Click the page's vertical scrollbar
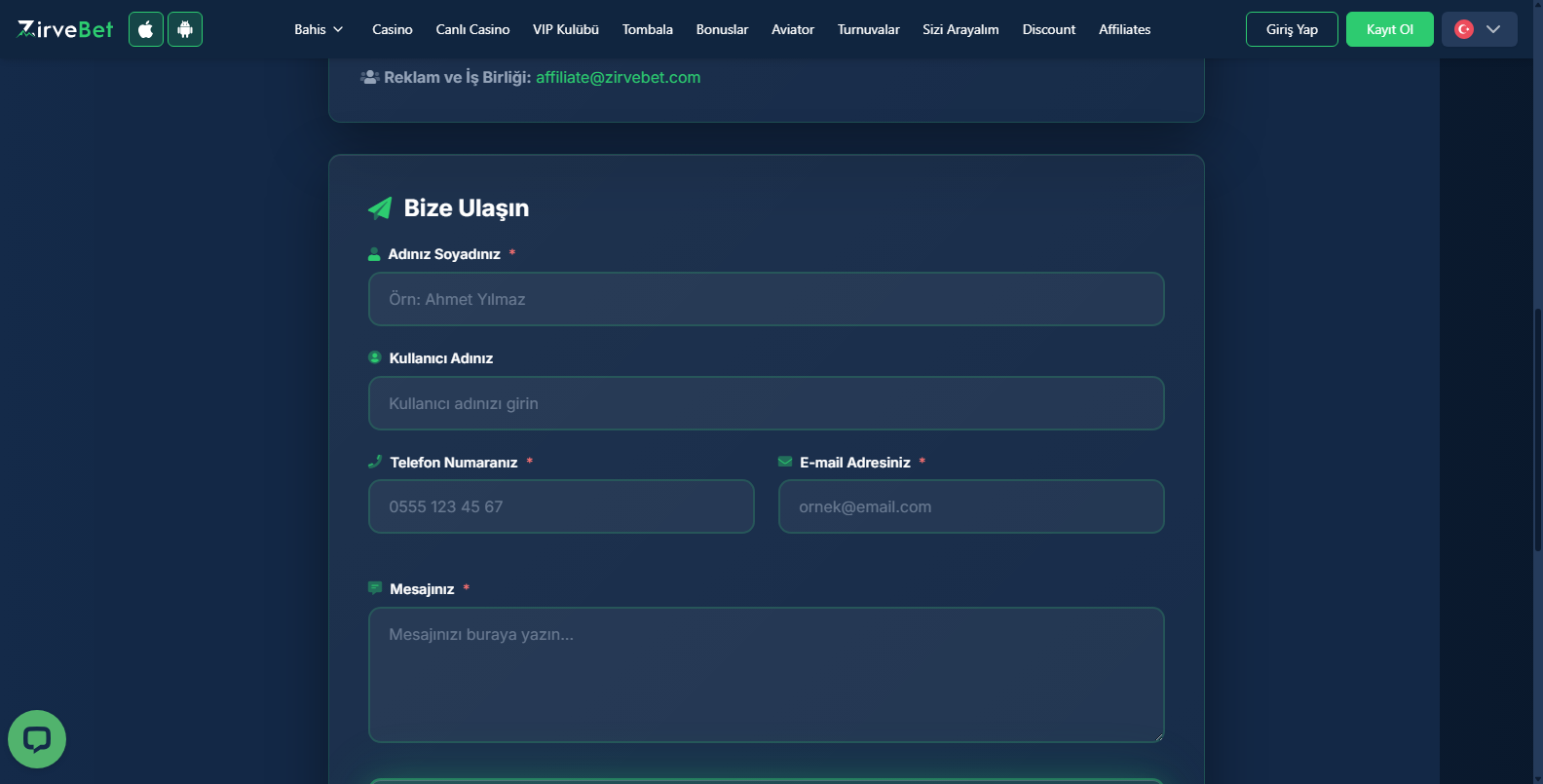 (1538, 429)
